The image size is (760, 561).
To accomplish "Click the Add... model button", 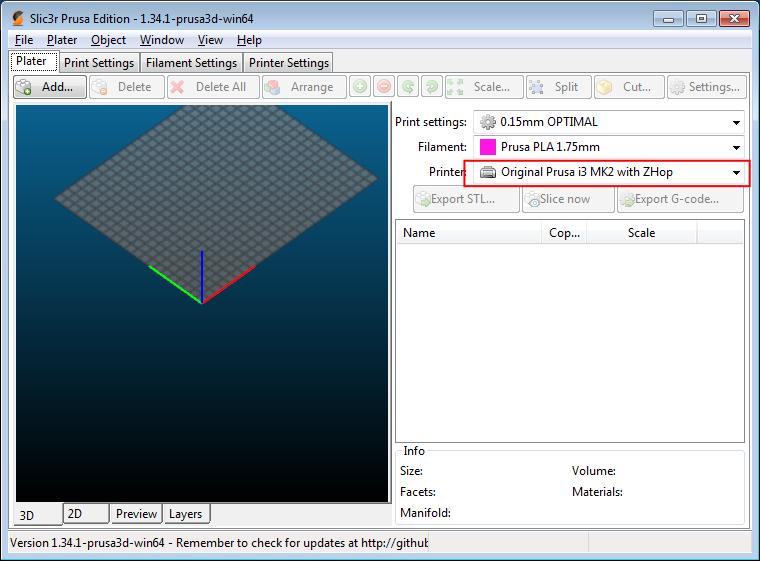I will pyautogui.click(x=50, y=87).
